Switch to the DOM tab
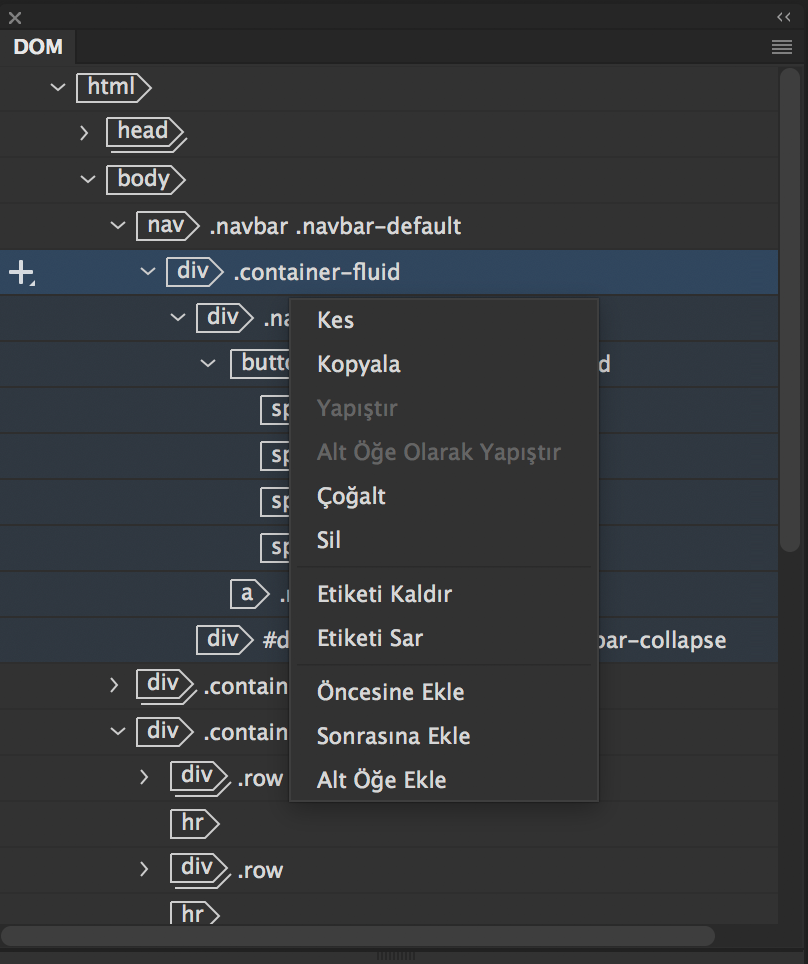The image size is (808, 964). pyautogui.click(x=38, y=47)
